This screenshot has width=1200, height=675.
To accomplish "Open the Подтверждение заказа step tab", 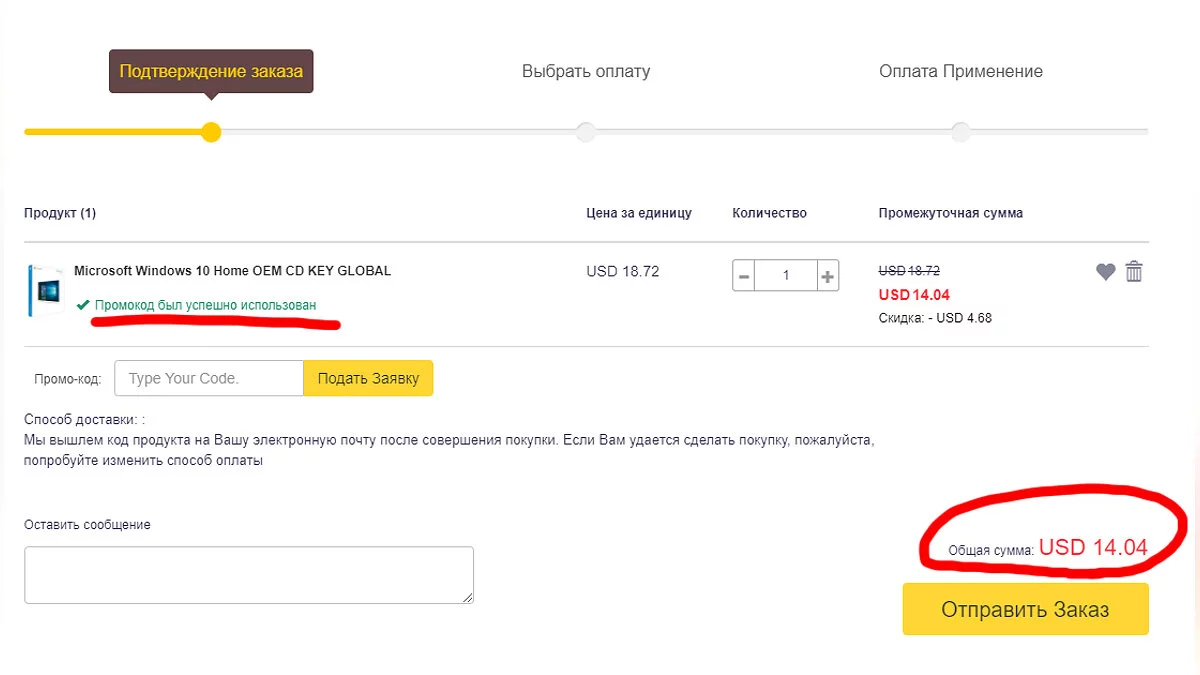I will pyautogui.click(x=211, y=71).
